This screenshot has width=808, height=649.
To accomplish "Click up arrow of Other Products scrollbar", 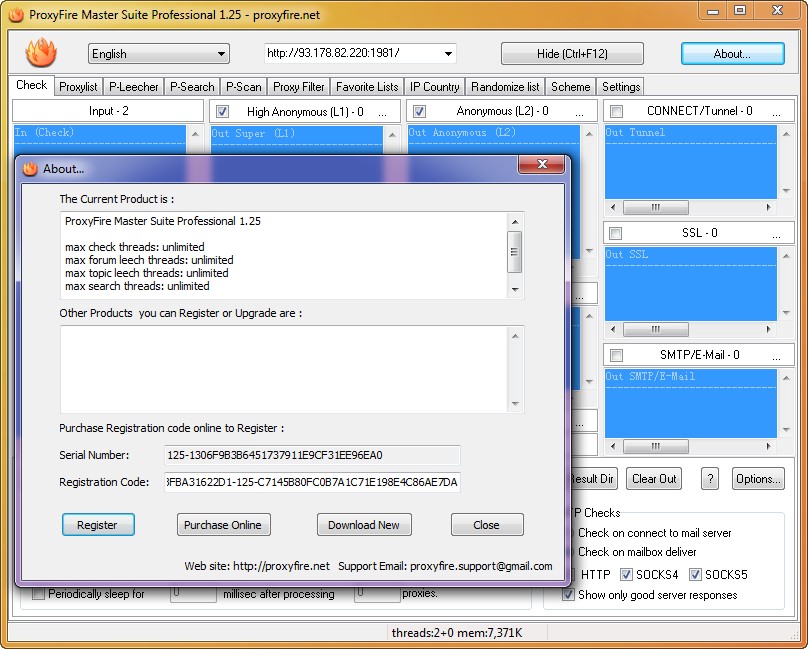I will coord(514,336).
